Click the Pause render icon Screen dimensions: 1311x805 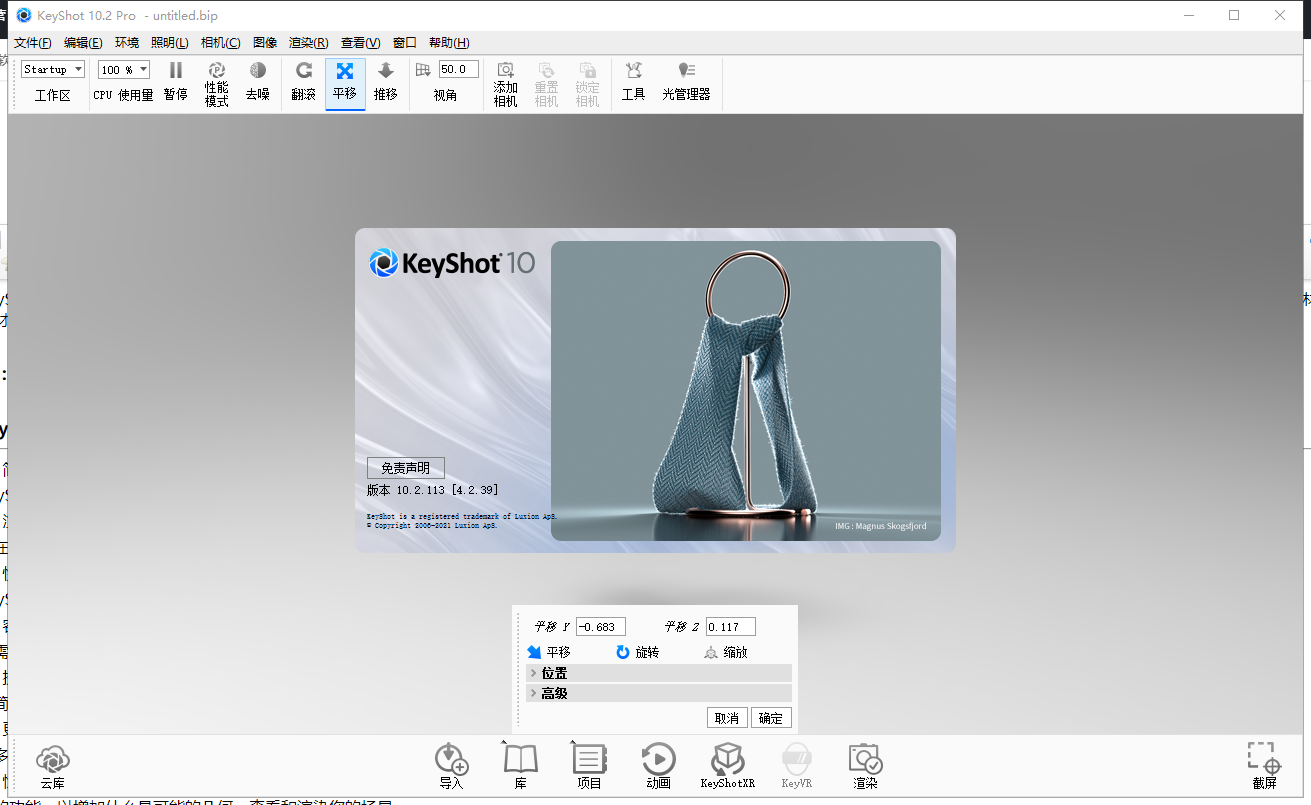[x=175, y=71]
